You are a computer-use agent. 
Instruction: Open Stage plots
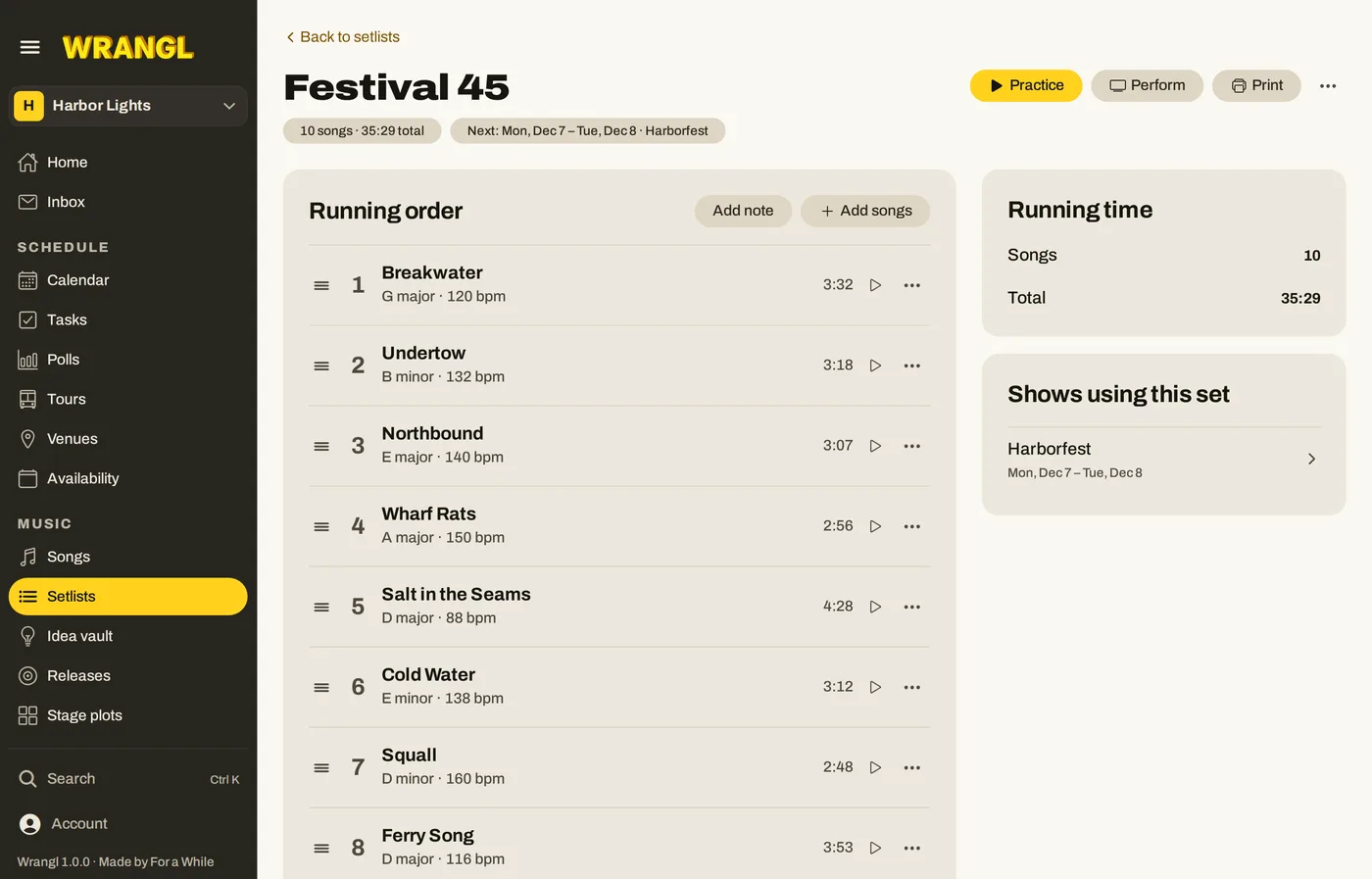pos(128,715)
